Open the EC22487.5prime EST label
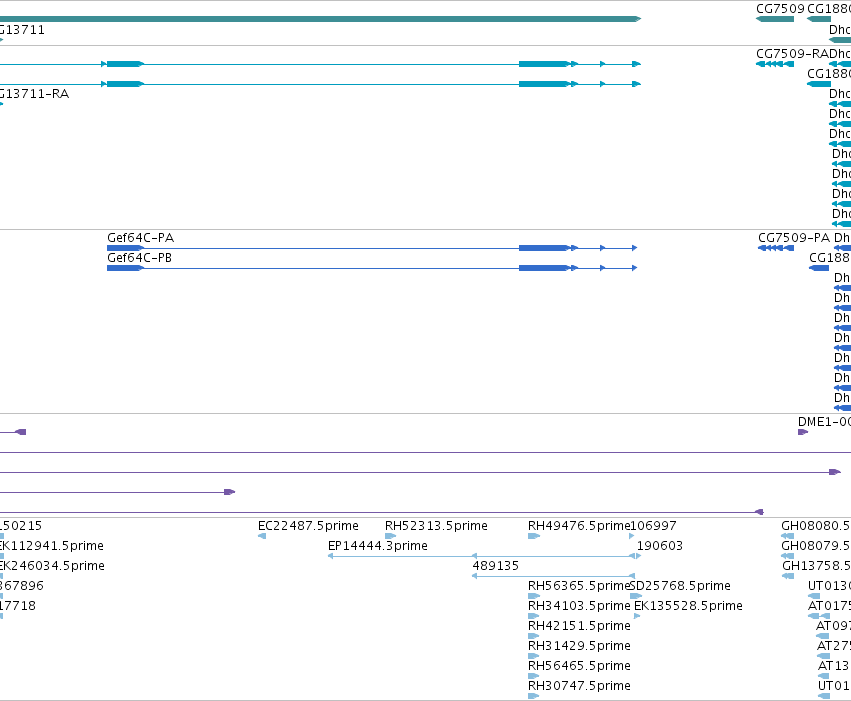The image size is (851, 701). 308,526
